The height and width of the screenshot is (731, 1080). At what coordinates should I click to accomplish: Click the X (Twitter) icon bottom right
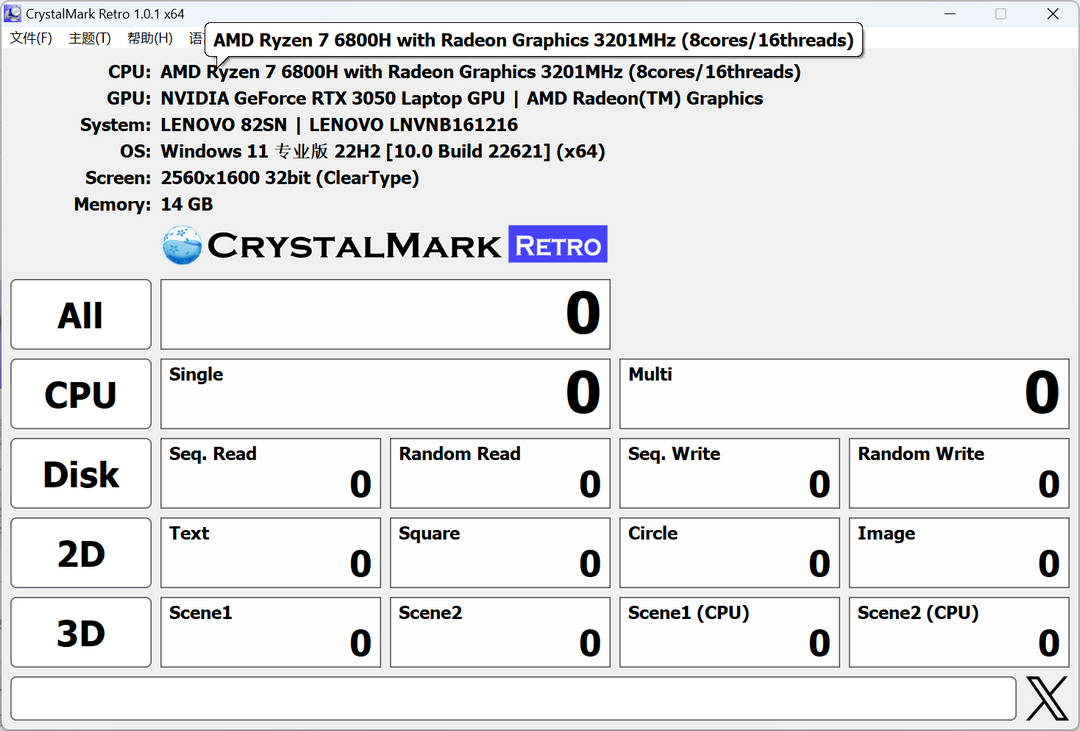(1046, 698)
